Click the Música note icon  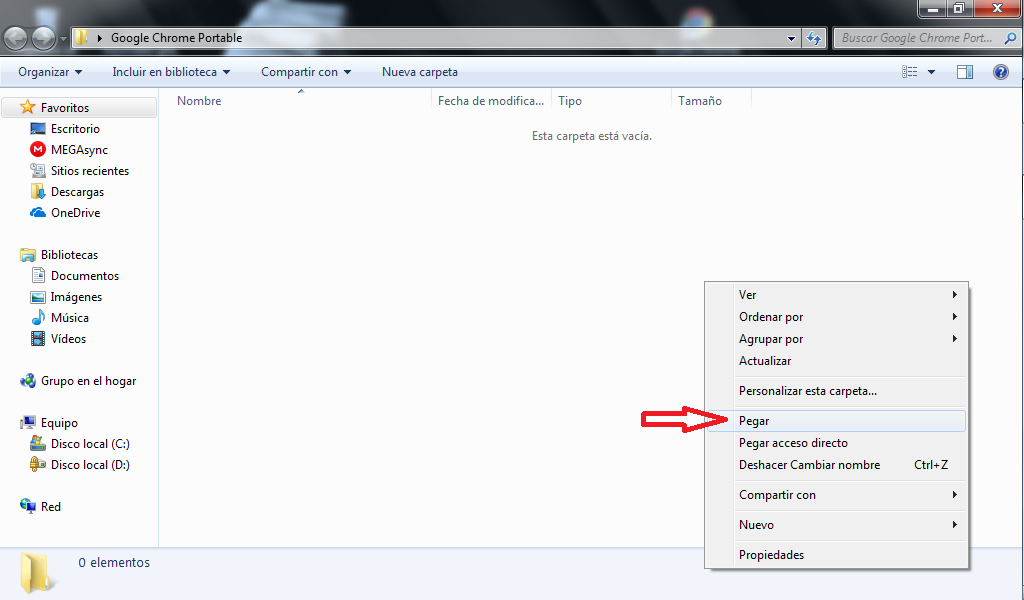point(38,318)
